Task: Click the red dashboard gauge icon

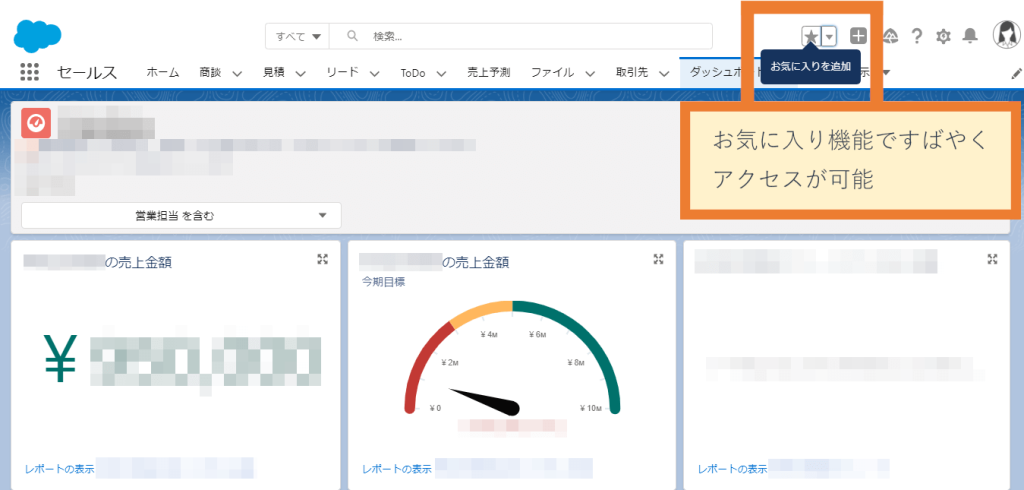Action: [x=36, y=123]
